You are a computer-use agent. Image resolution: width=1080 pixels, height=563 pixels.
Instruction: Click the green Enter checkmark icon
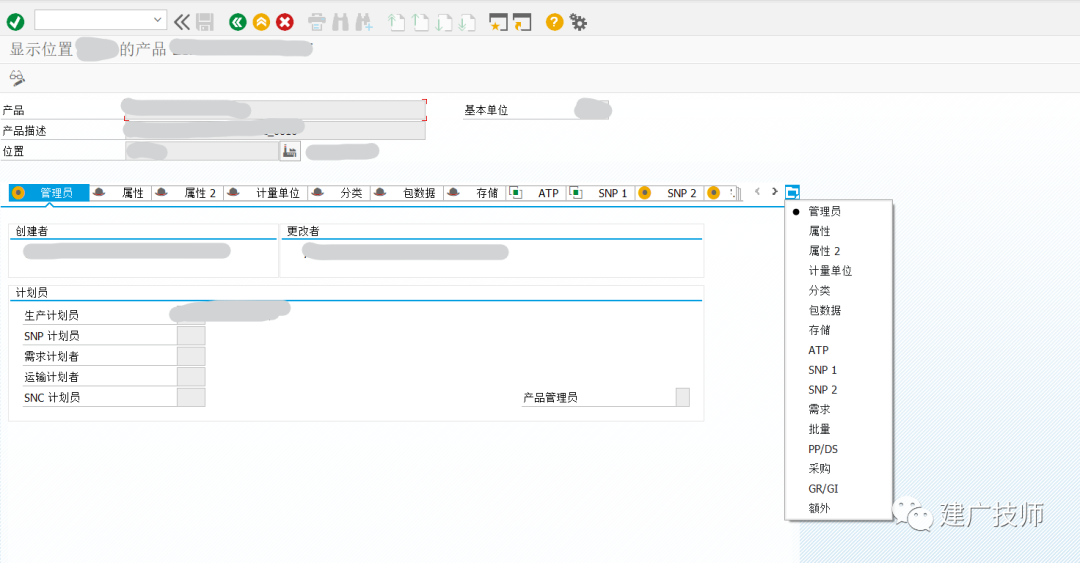15,22
